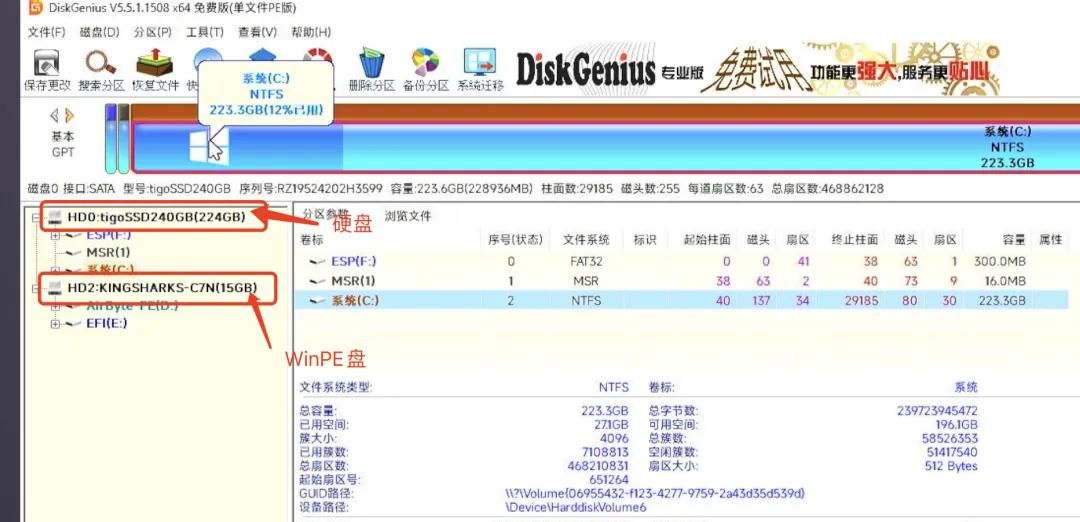1080x522 pixels.
Task: Click the 223.3GB capacity cell in table
Action: pos(1002,300)
